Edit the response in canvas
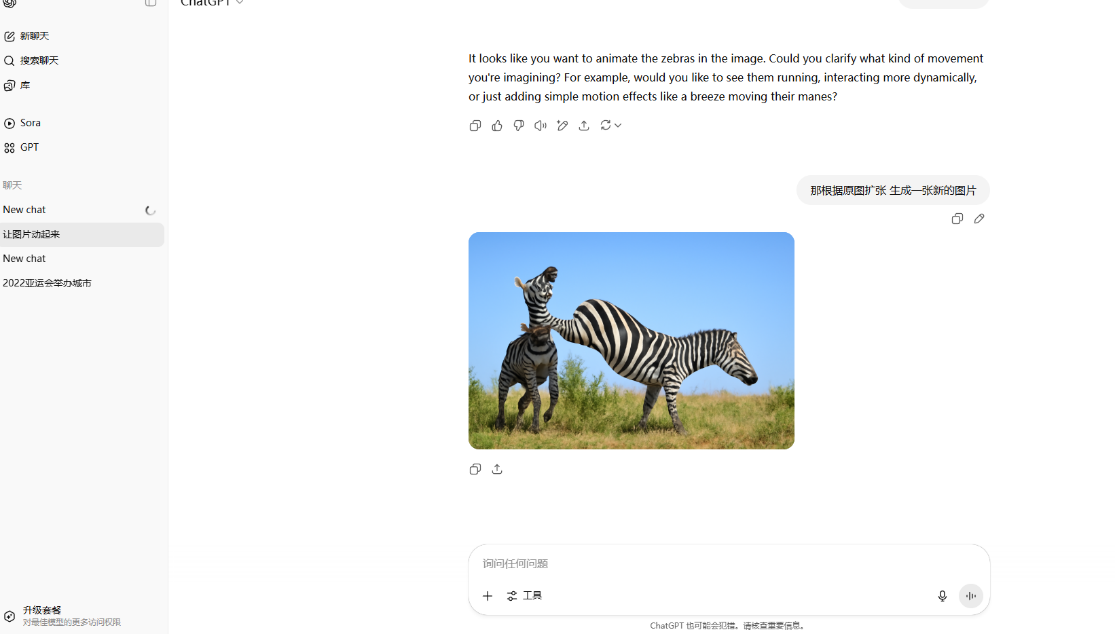The height and width of the screenshot is (634, 1115). (562, 126)
